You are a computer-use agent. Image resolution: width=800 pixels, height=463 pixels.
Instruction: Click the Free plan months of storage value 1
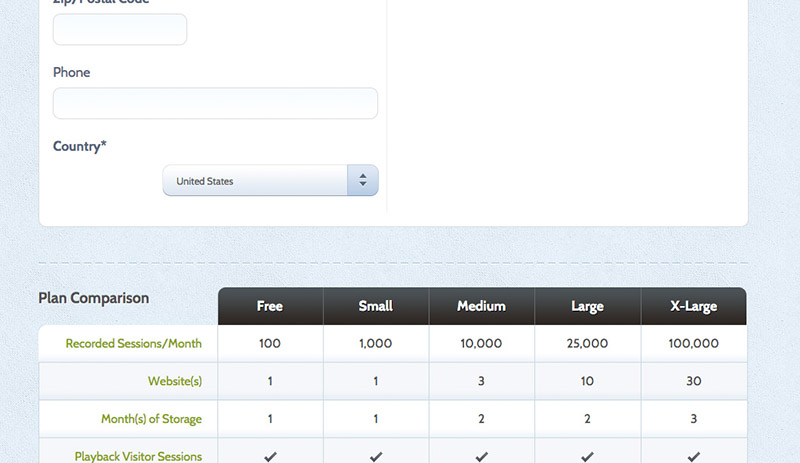click(270, 419)
